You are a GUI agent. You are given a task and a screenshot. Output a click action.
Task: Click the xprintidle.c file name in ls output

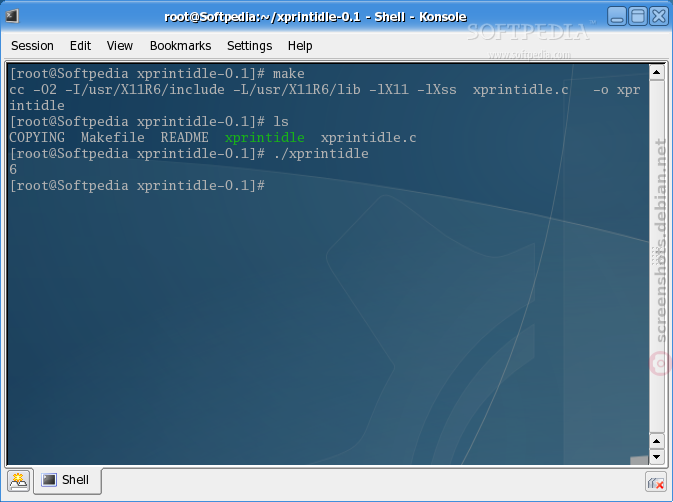click(368, 138)
